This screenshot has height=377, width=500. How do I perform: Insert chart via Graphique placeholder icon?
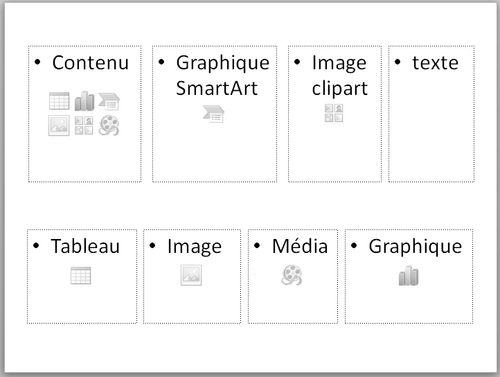pos(409,276)
